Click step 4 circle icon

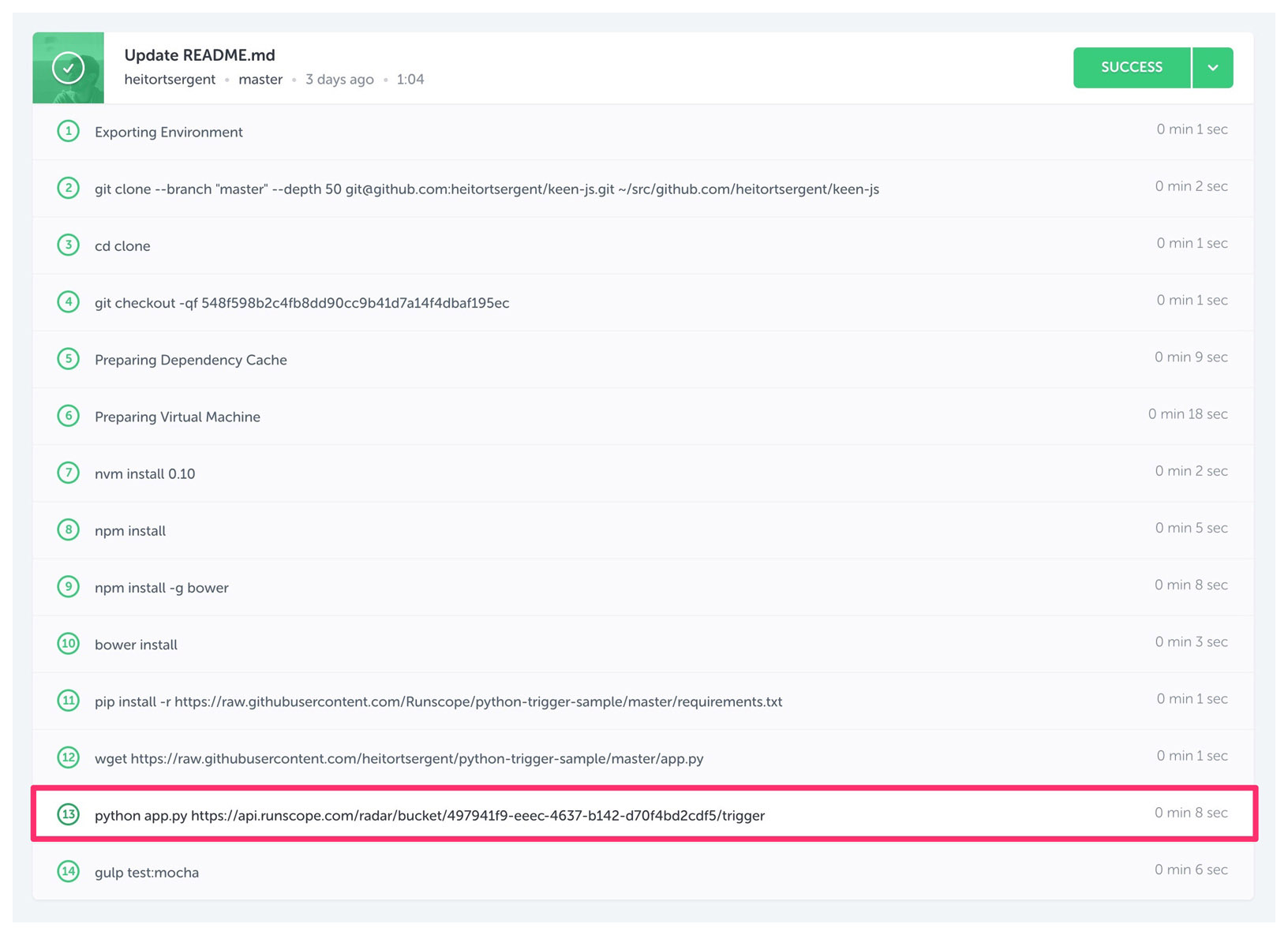69,301
